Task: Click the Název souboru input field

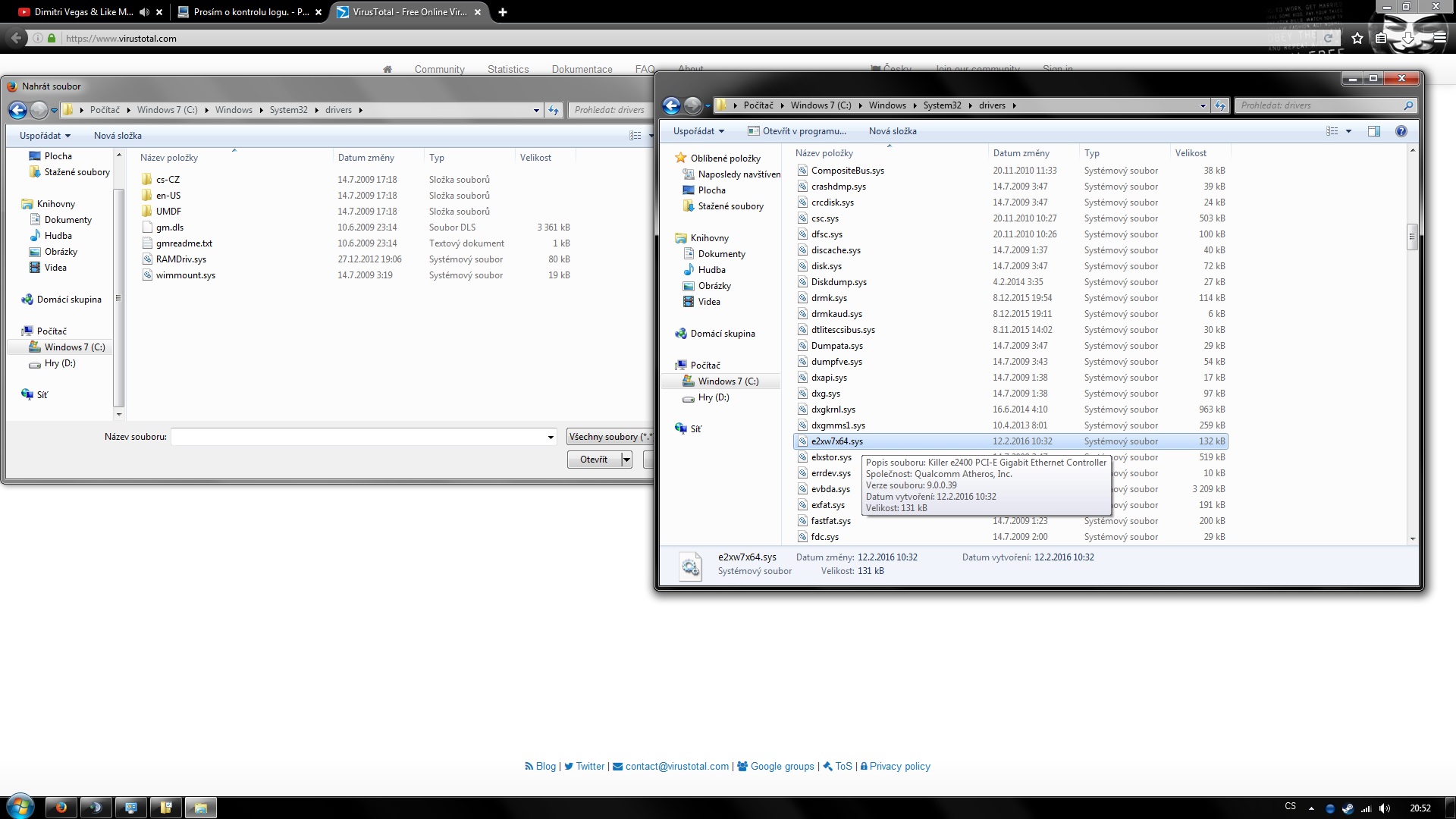Action: (358, 438)
